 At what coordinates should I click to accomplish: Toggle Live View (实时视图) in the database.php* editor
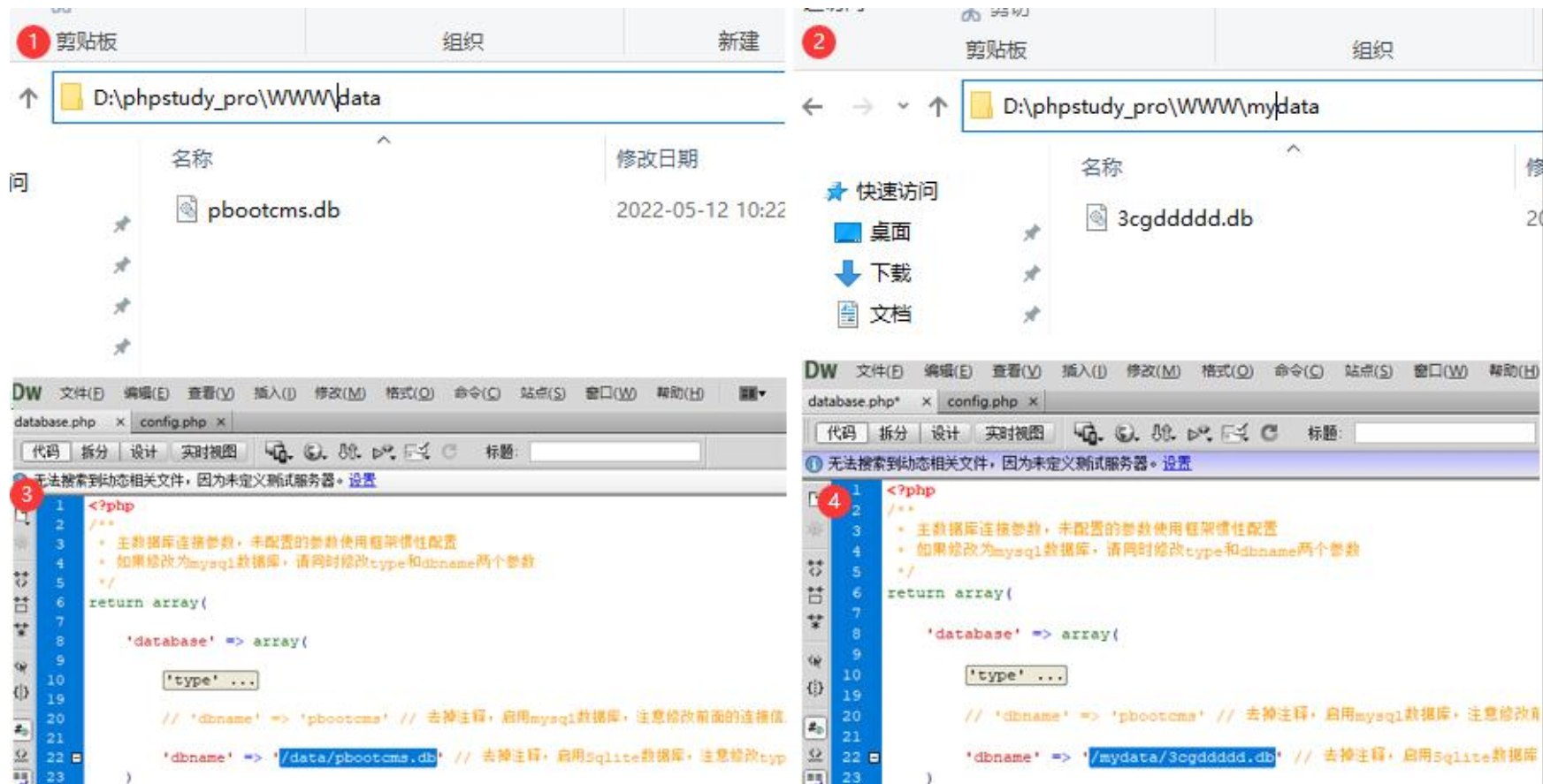click(1014, 432)
